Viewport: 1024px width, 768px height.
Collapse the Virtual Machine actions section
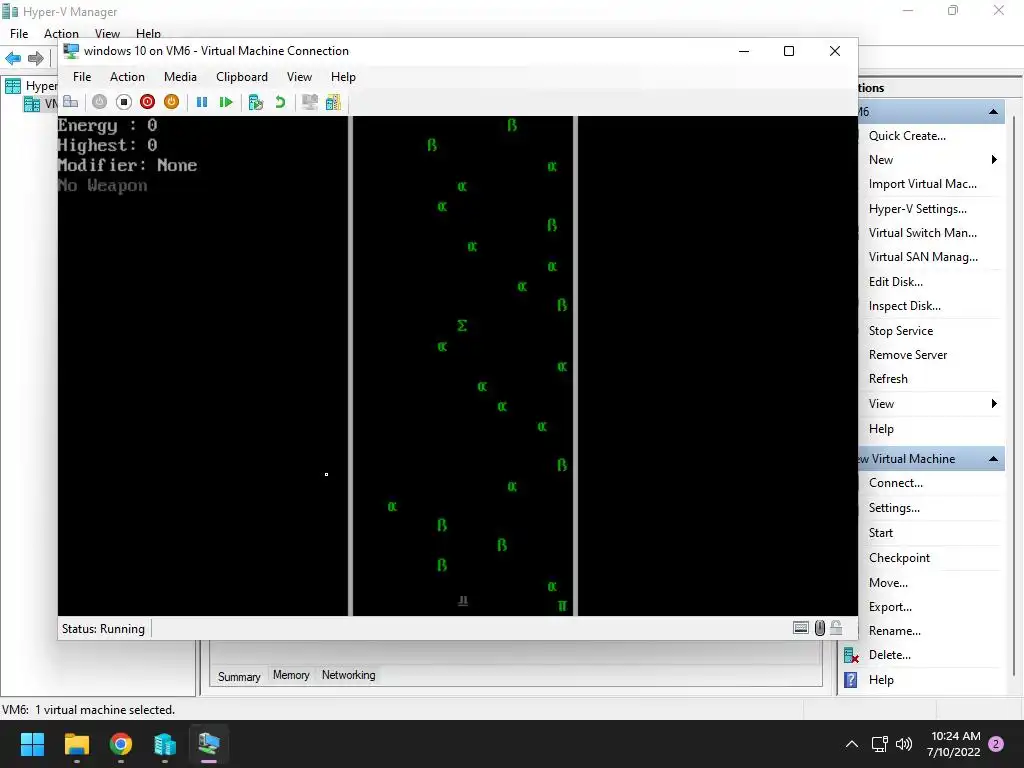[x=993, y=459]
